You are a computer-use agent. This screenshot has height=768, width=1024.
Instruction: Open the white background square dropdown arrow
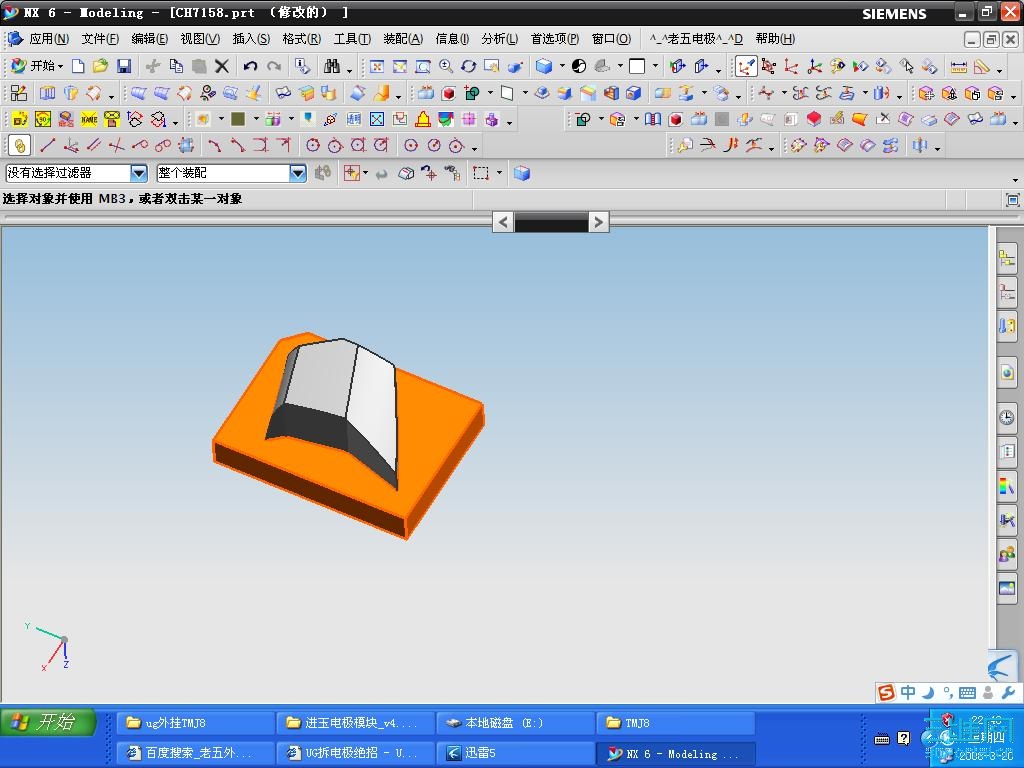(x=655, y=66)
